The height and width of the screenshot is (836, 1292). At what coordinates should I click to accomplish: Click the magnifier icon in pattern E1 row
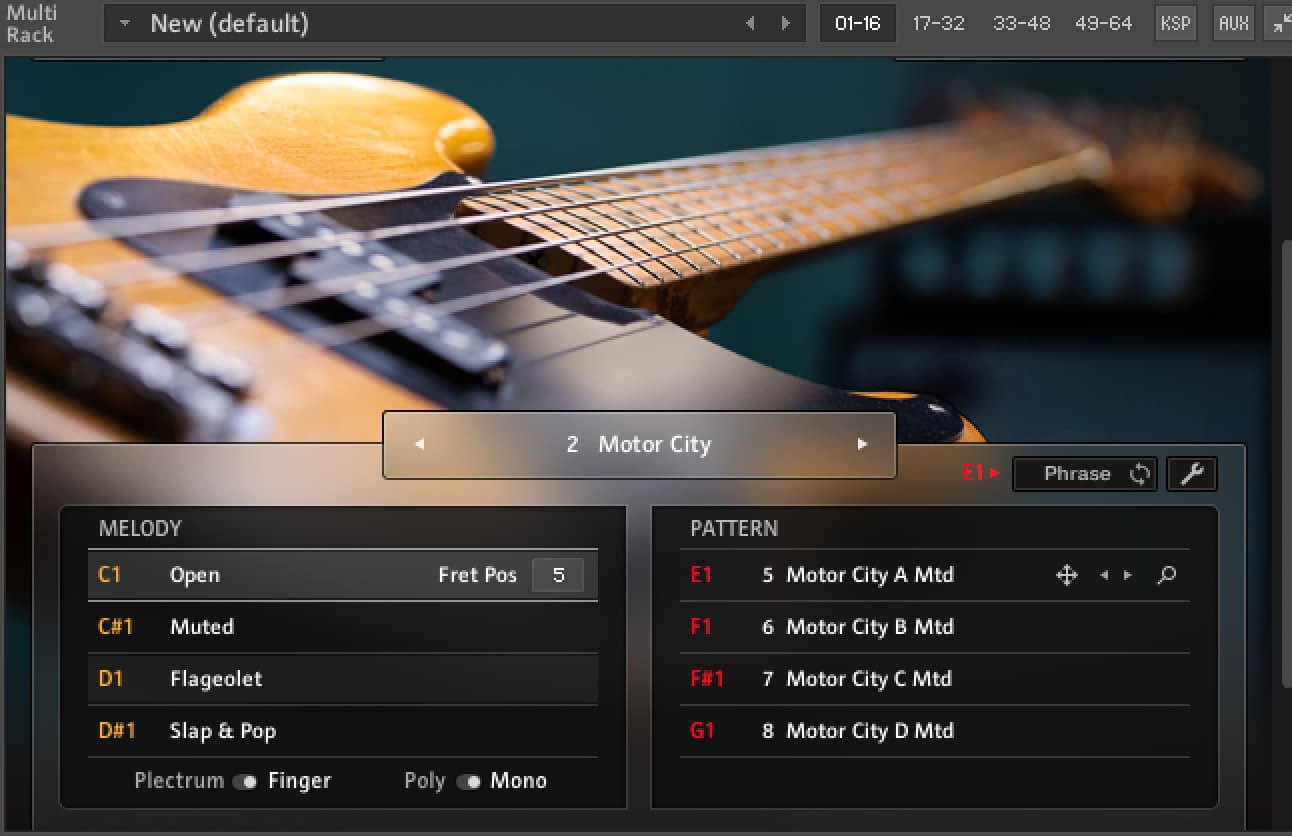(x=1166, y=575)
